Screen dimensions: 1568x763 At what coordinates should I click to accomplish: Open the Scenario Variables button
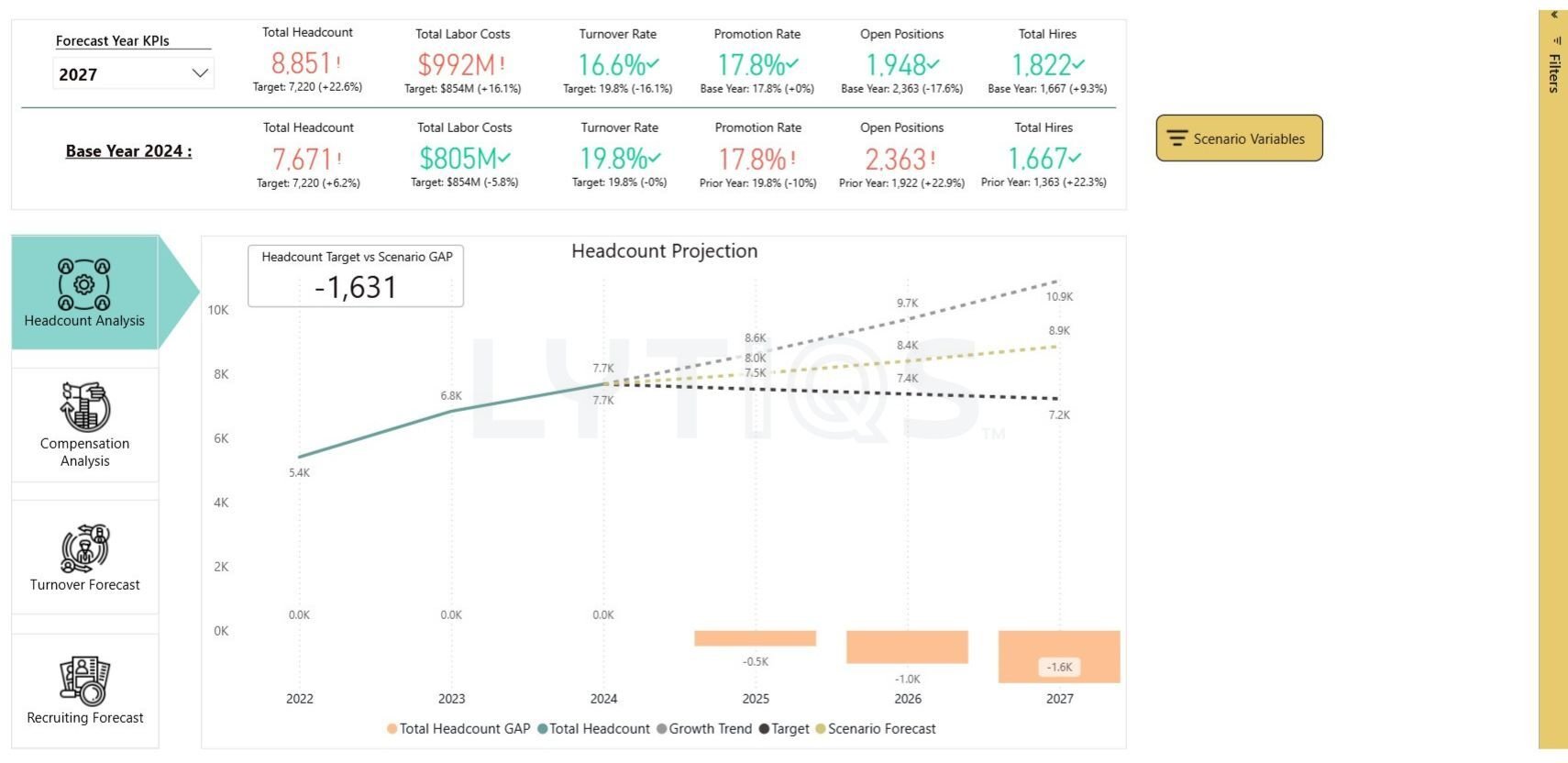pos(1239,138)
